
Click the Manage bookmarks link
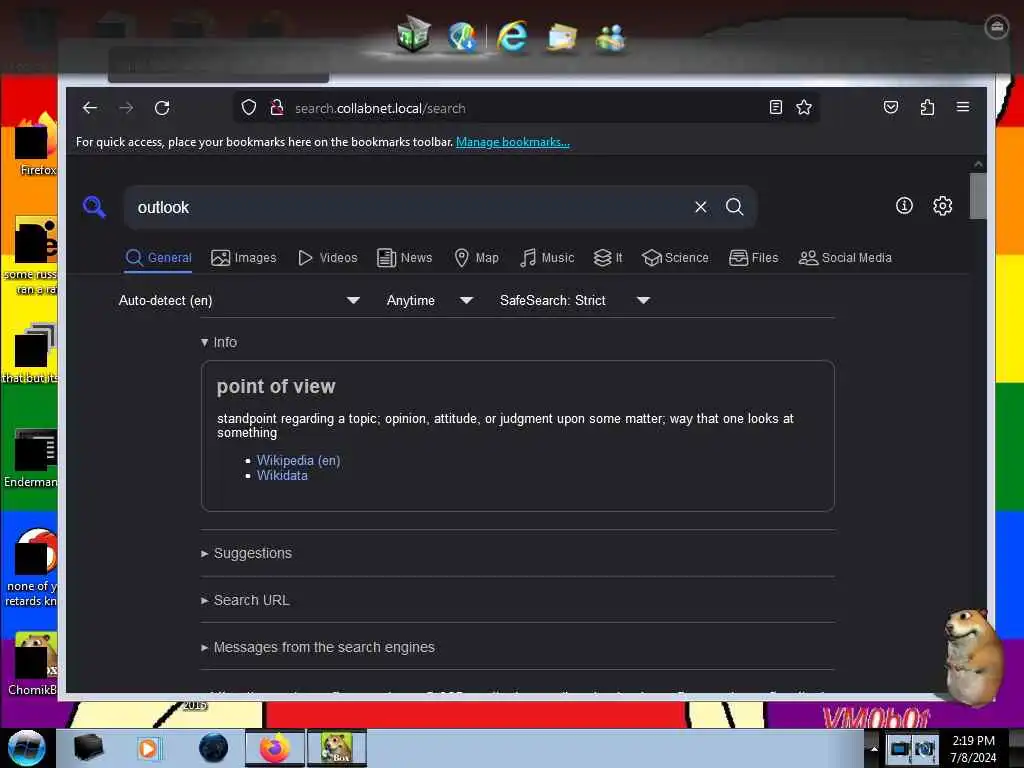(513, 142)
